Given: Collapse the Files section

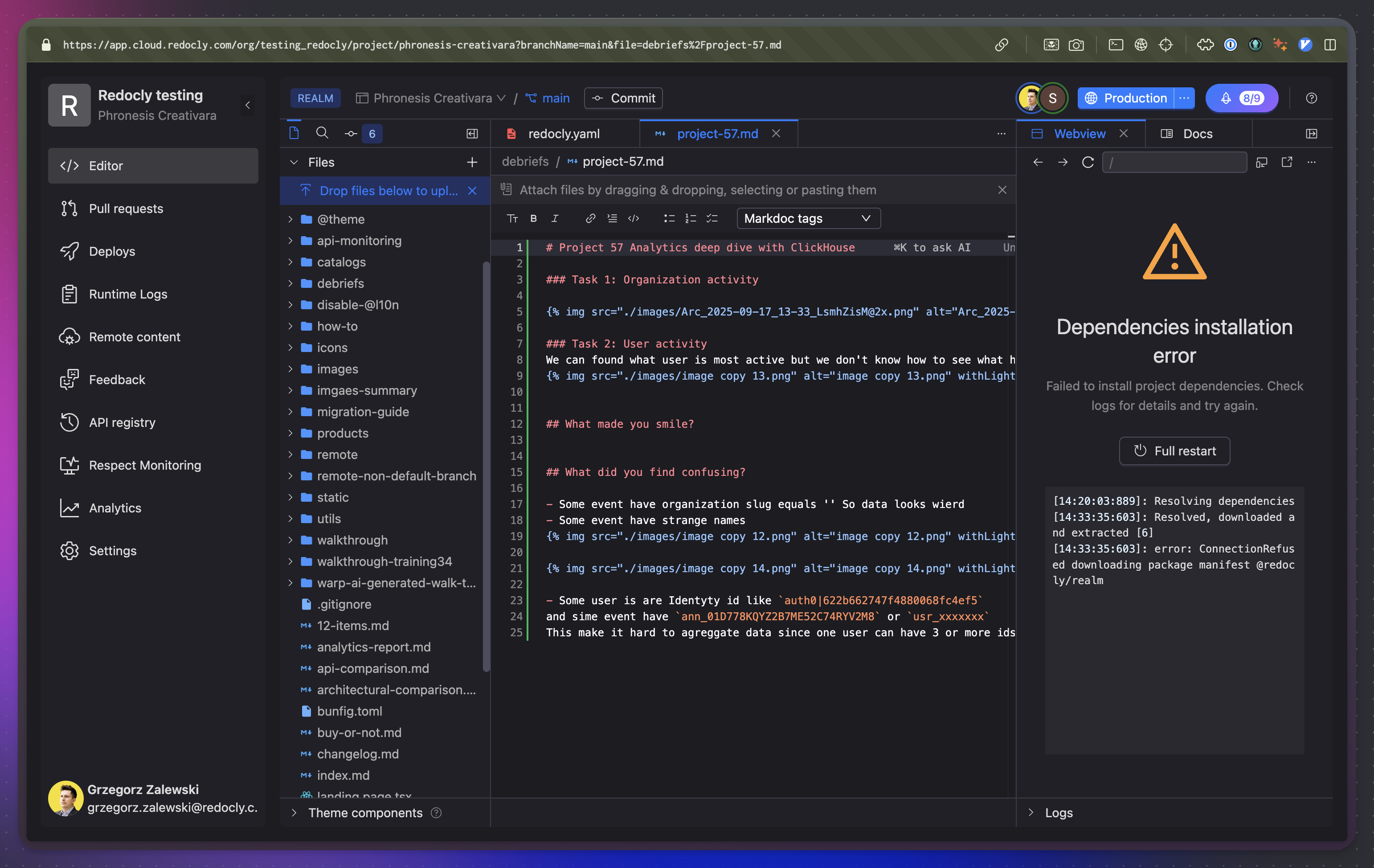Looking at the screenshot, I should coord(294,162).
